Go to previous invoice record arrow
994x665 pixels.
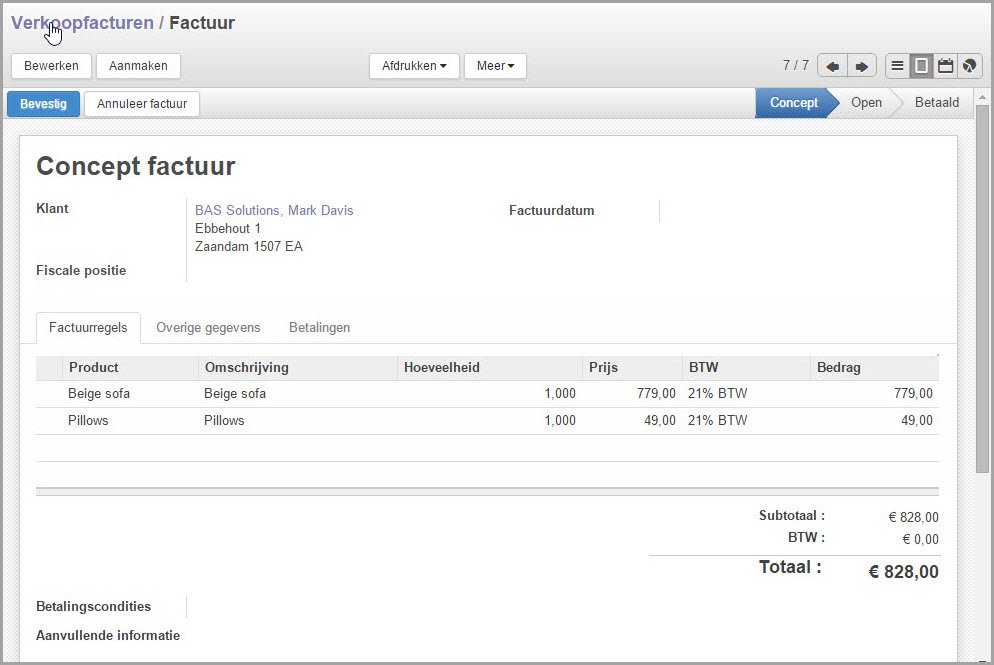point(832,66)
